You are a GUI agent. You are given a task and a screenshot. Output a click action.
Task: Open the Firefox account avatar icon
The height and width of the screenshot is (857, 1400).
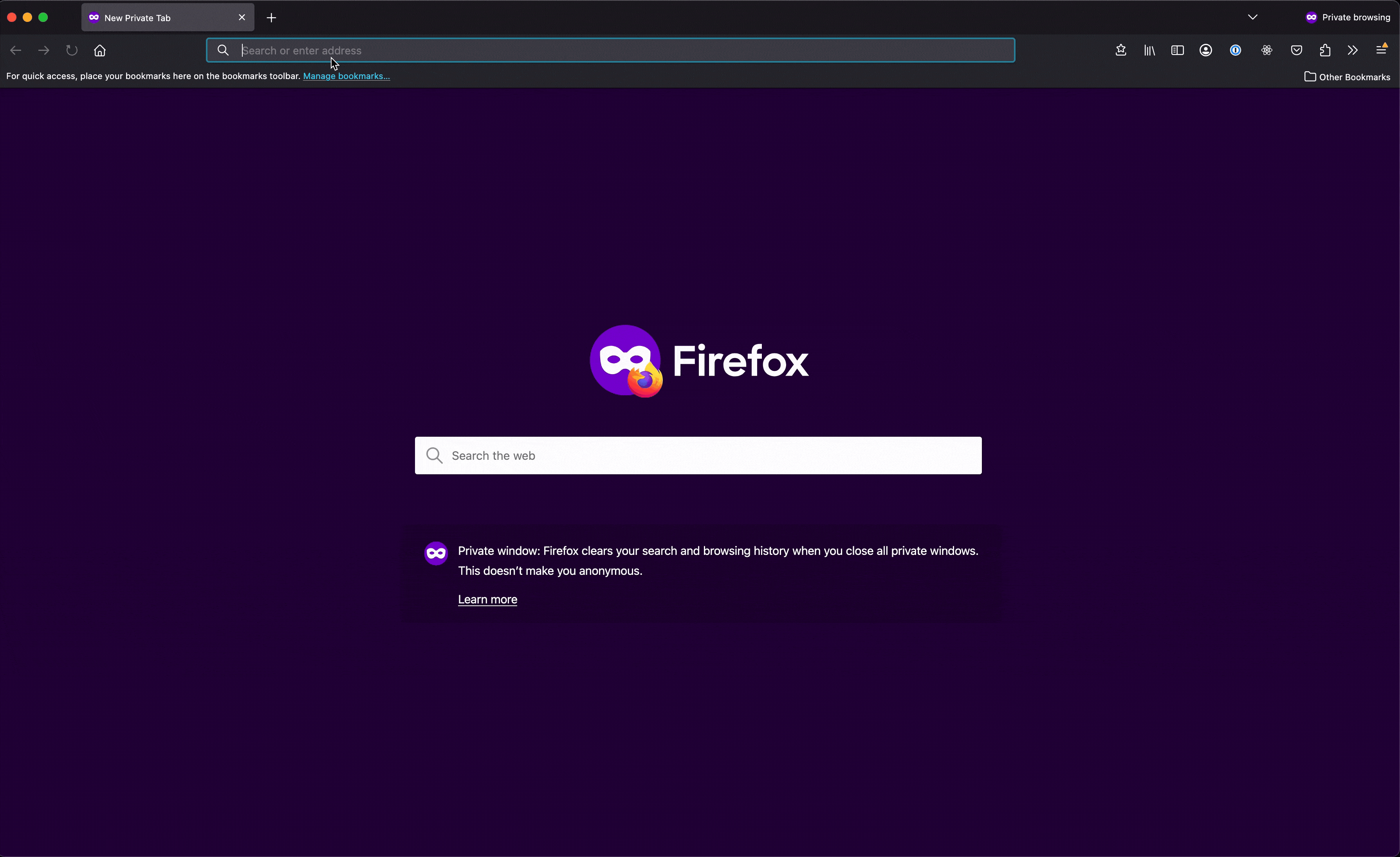[1206, 50]
